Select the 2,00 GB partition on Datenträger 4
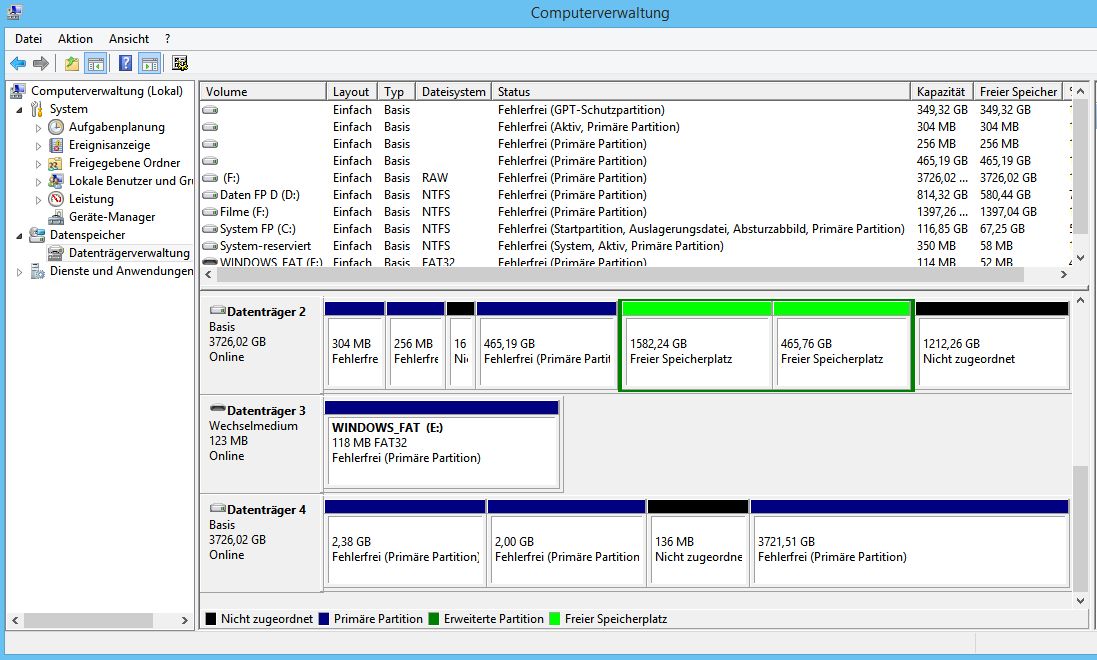 click(x=567, y=544)
